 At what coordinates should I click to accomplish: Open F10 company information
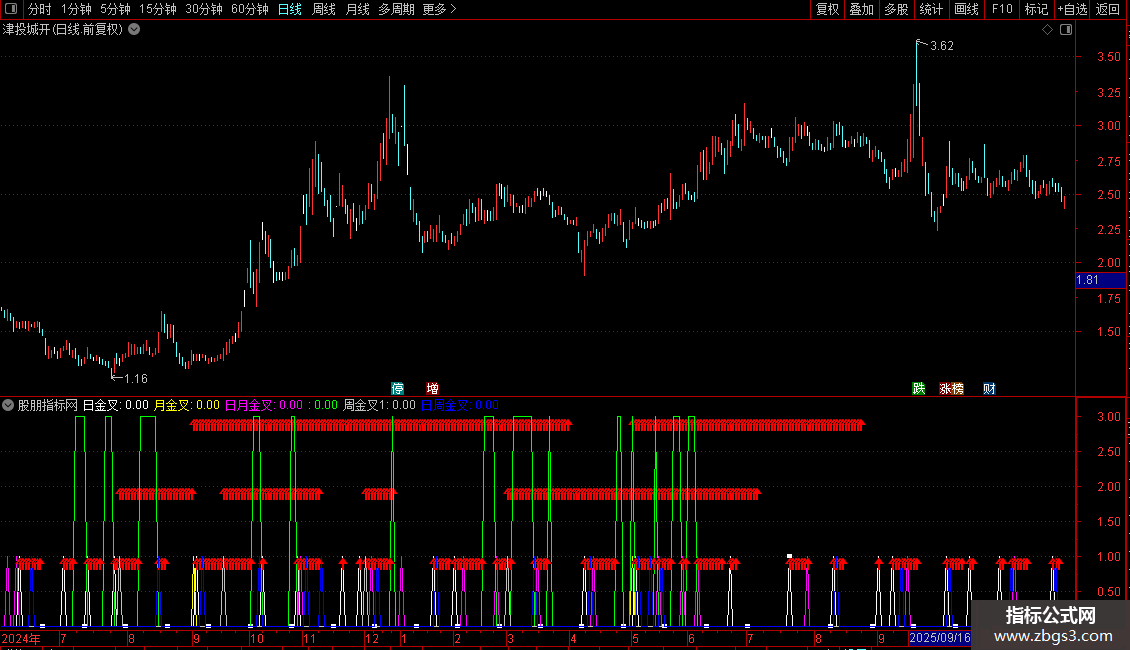tap(1002, 9)
